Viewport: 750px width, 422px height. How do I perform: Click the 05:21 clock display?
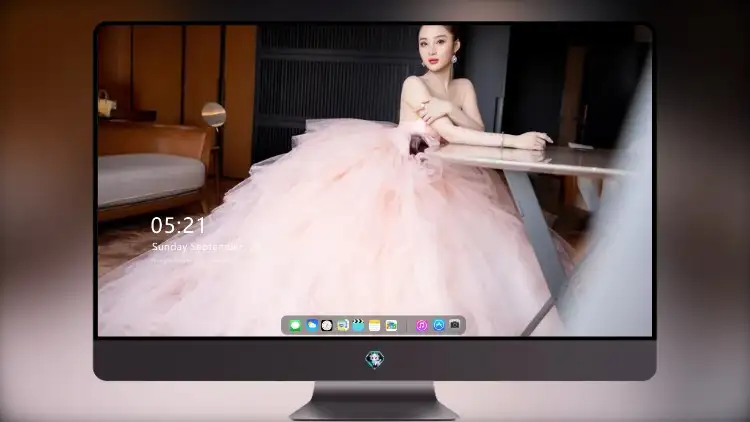178,225
